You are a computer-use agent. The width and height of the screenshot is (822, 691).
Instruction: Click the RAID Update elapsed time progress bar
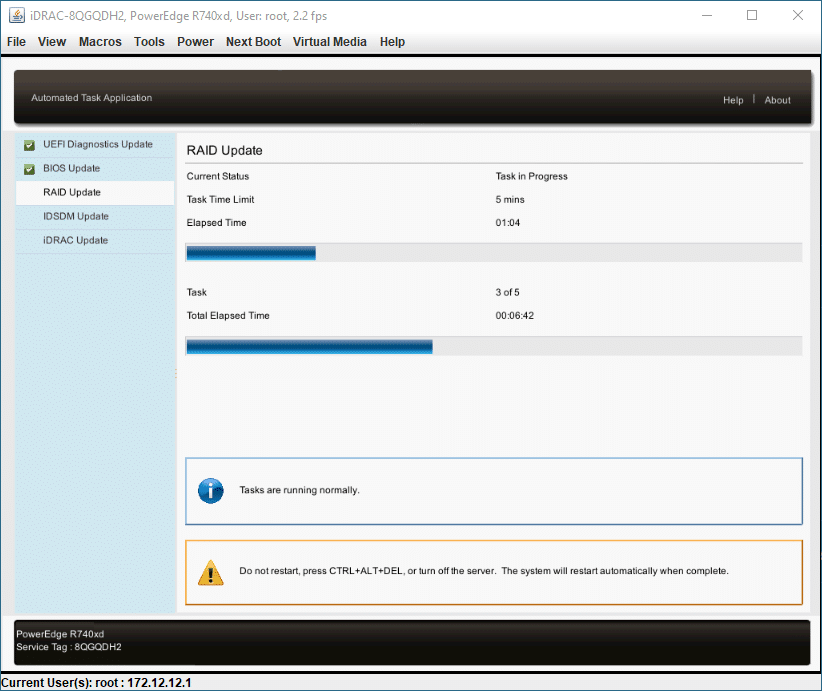tap(494, 253)
